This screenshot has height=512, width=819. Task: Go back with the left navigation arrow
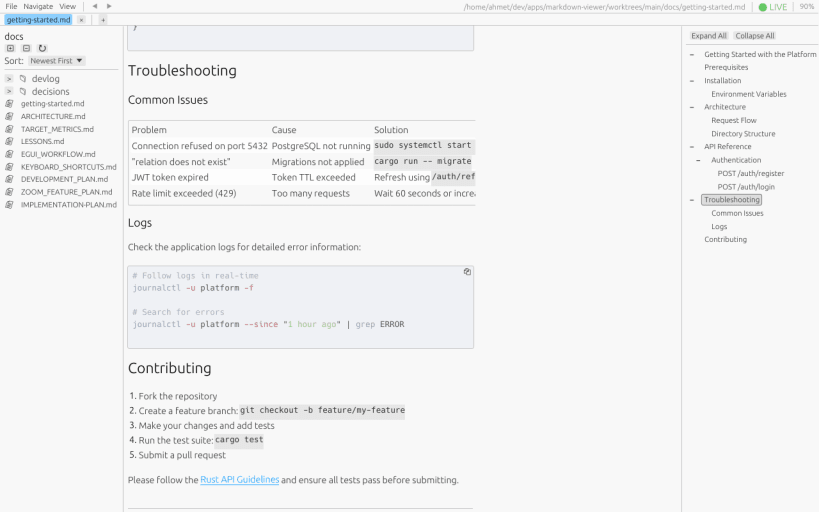click(95, 6)
